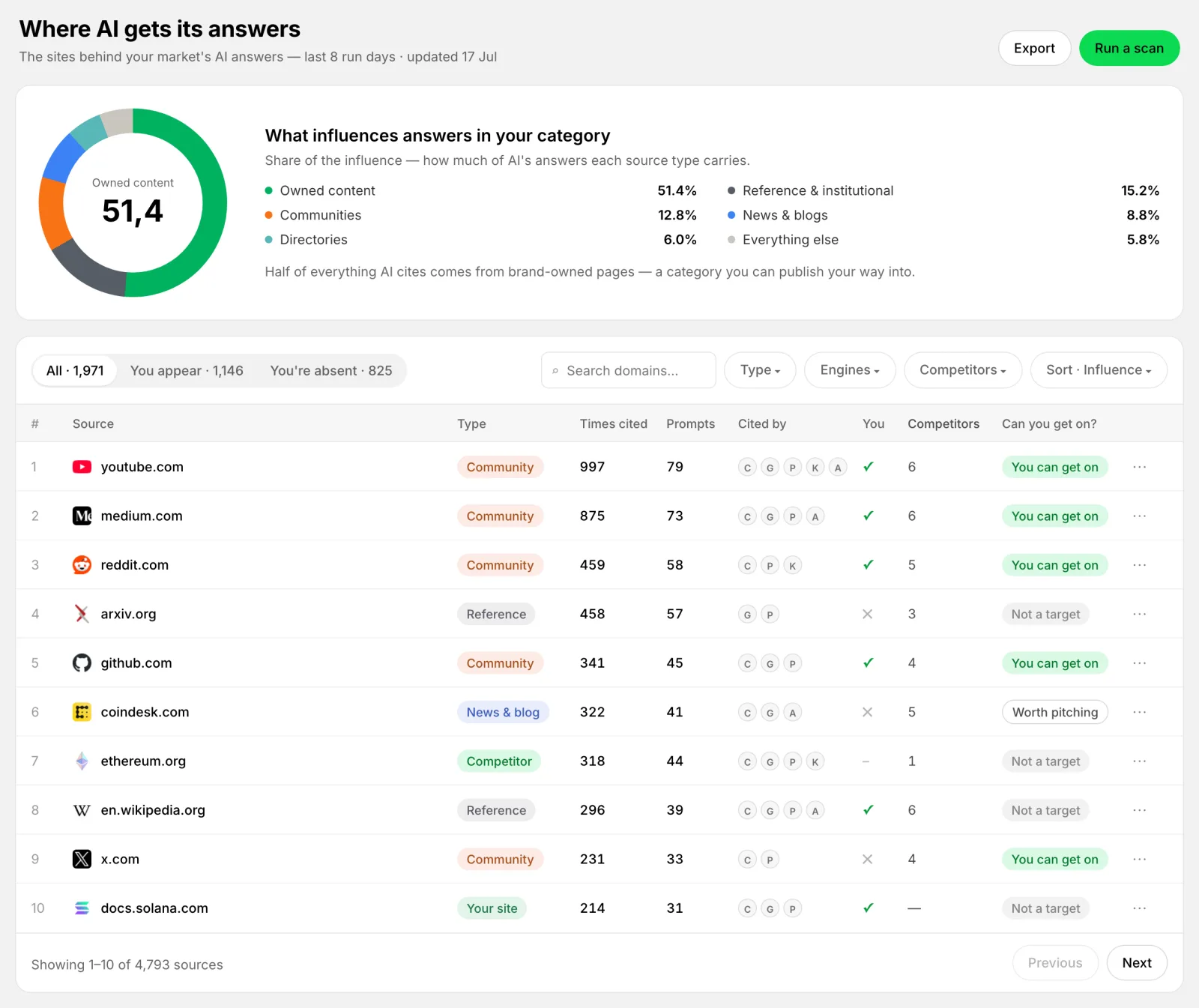
Task: Click the Run a scan button
Action: pyautogui.click(x=1129, y=48)
